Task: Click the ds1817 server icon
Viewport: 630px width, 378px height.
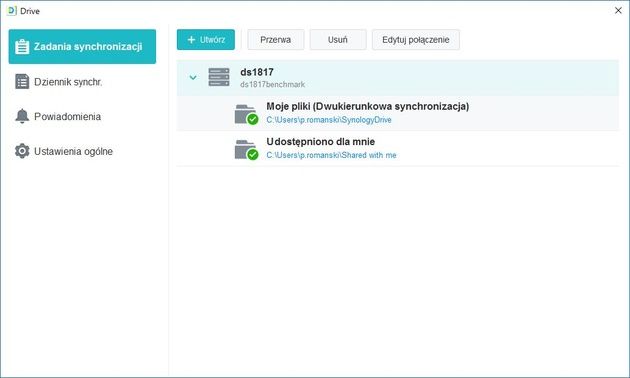Action: click(x=219, y=77)
